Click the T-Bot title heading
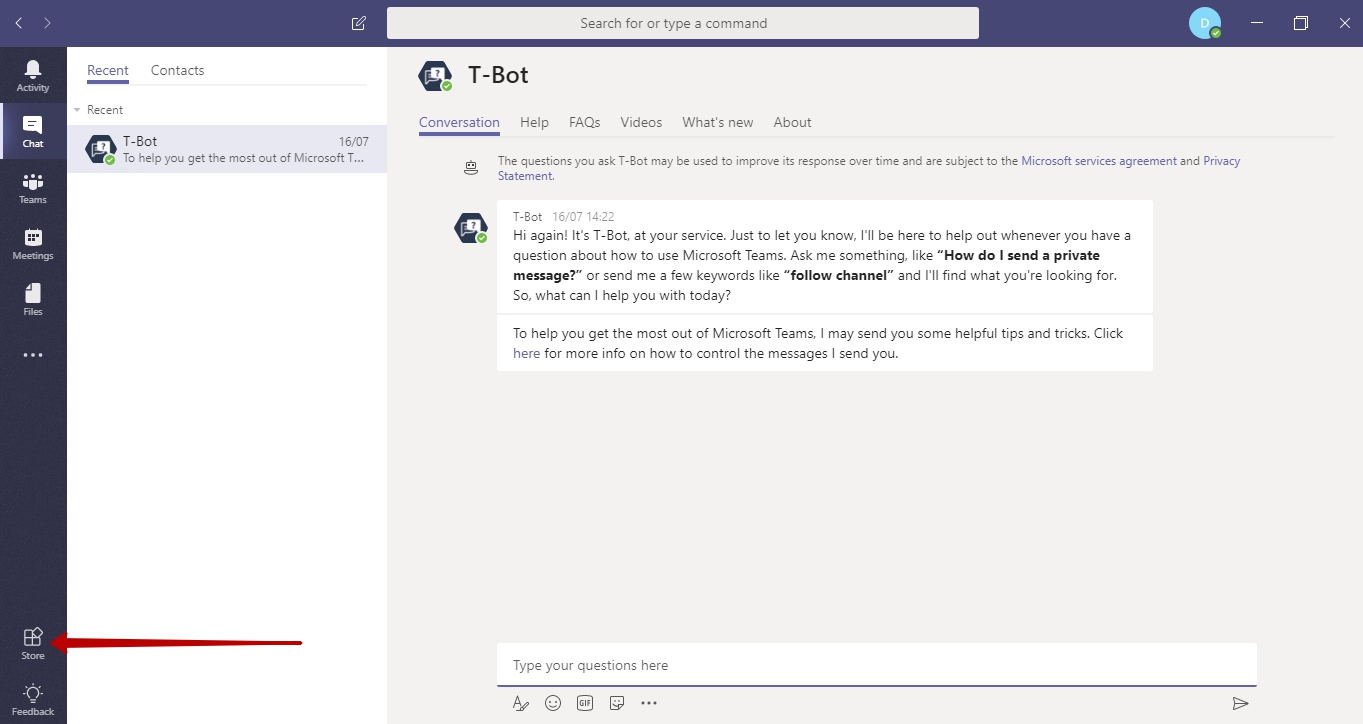Image resolution: width=1363 pixels, height=724 pixels. (498, 75)
